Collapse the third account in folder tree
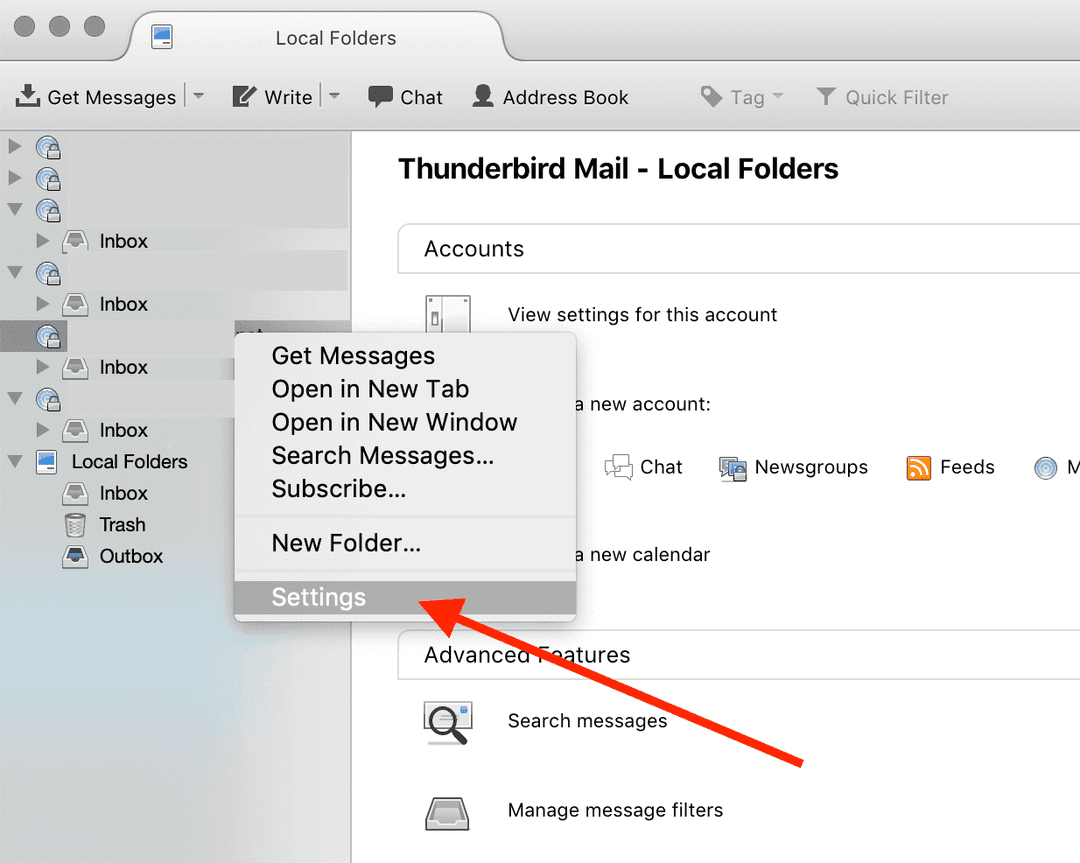This screenshot has width=1080, height=863. pyautogui.click(x=14, y=209)
